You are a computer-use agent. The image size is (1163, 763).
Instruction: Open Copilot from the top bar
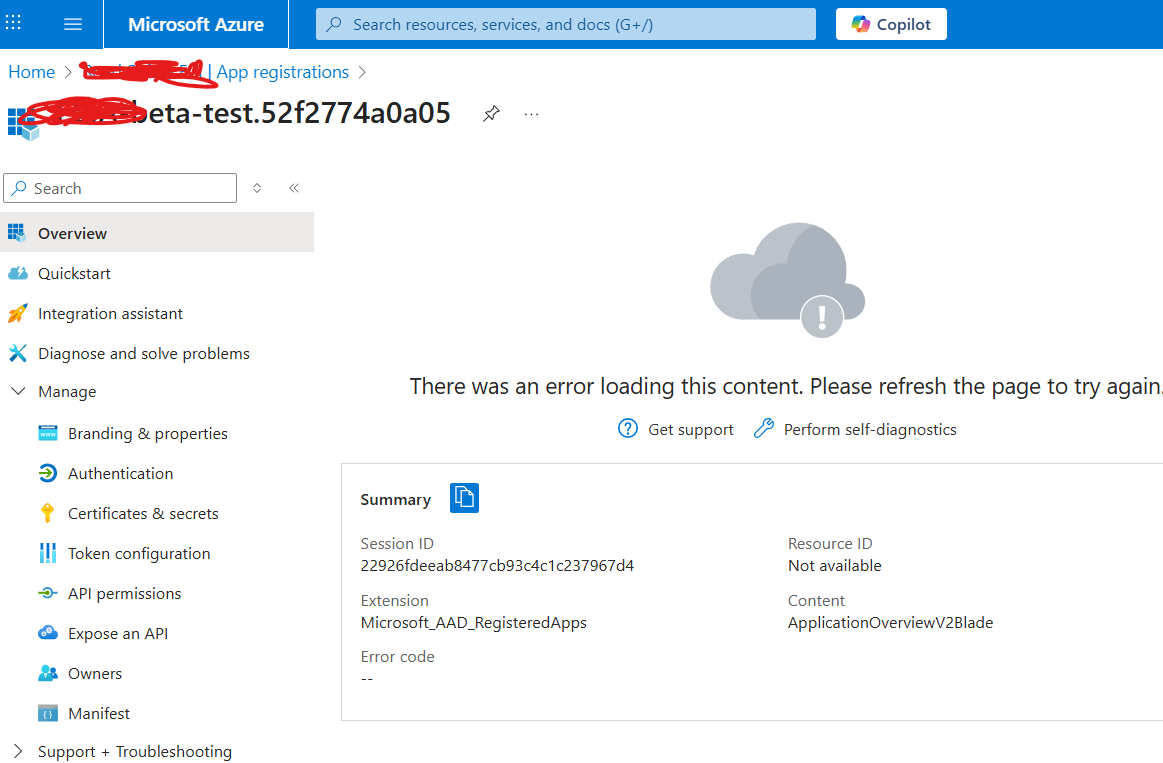click(891, 24)
